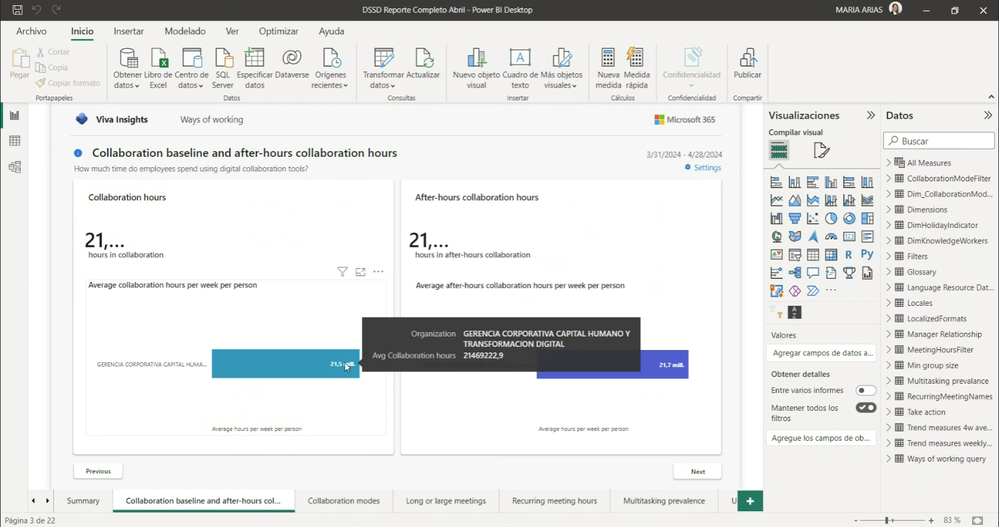The width and height of the screenshot is (999, 527).
Task: Select the funnel chart visualization
Action: 794,219
